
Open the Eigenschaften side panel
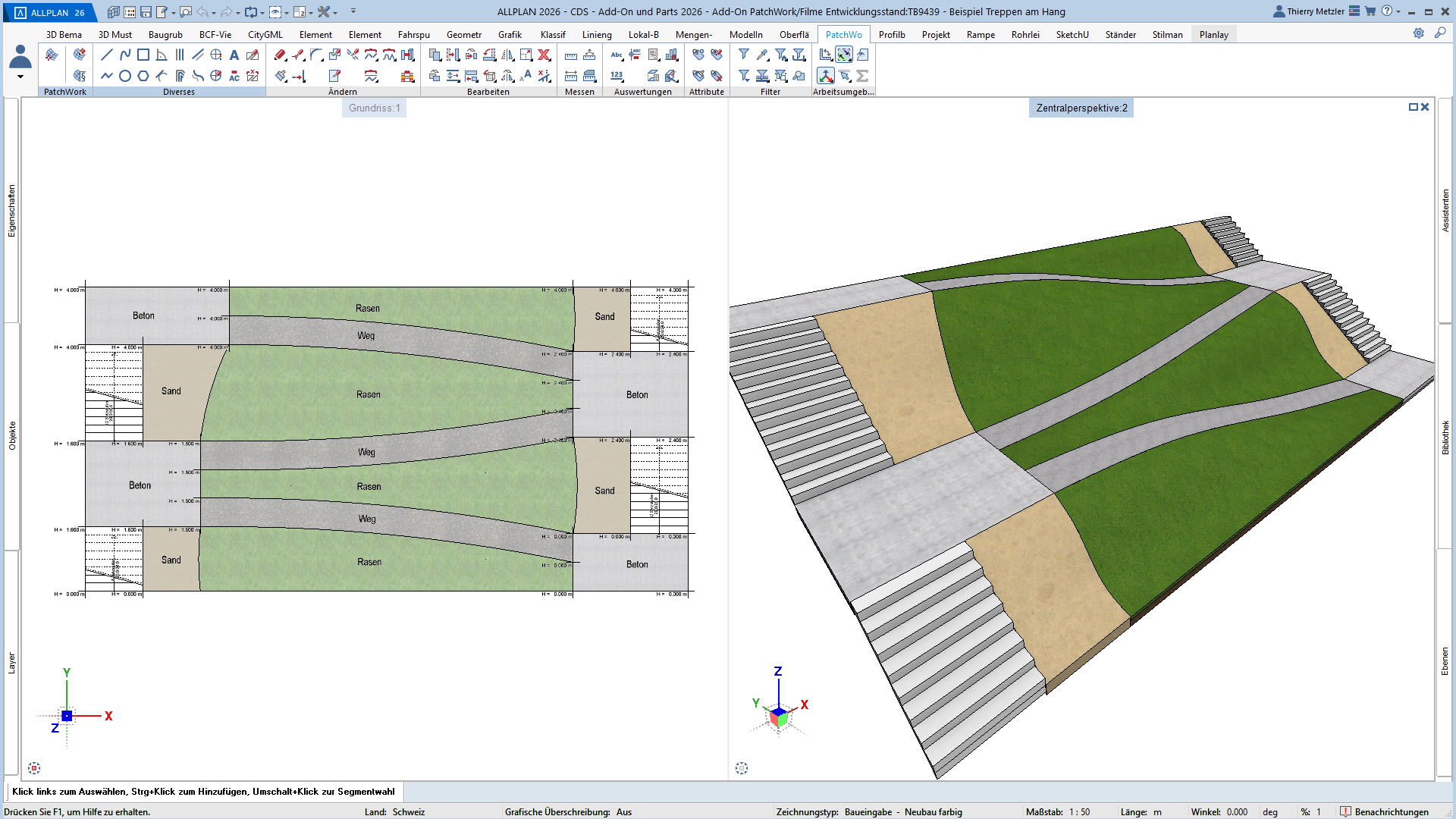[11, 211]
